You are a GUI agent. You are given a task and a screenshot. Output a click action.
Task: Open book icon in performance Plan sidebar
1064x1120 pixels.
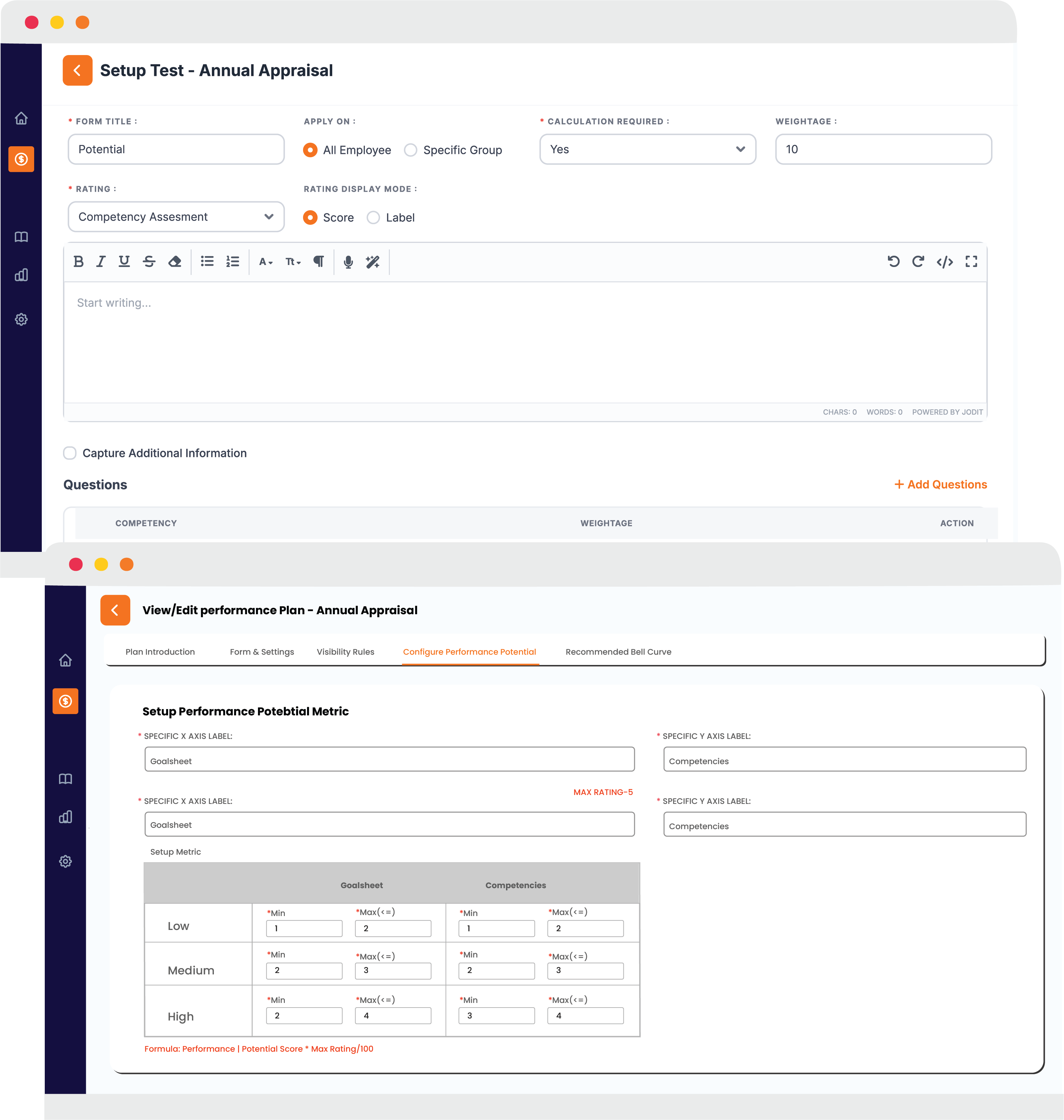point(65,778)
